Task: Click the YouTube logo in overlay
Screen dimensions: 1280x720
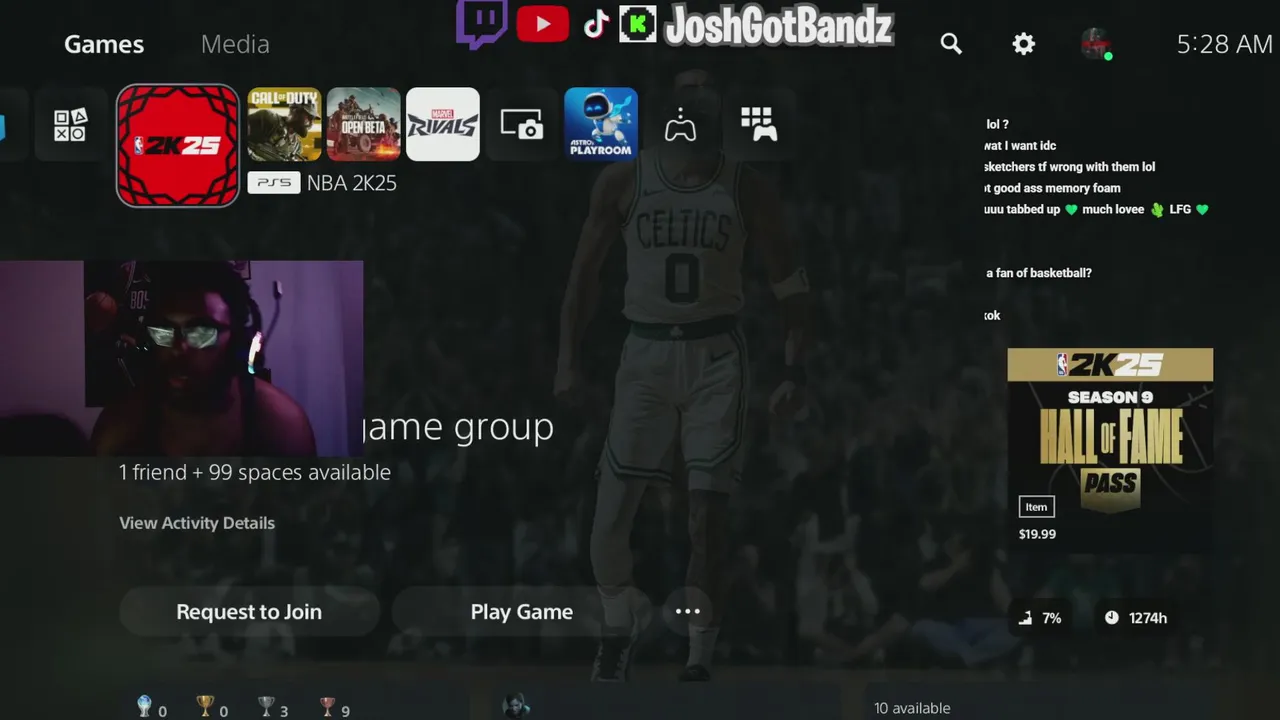Action: point(543,25)
